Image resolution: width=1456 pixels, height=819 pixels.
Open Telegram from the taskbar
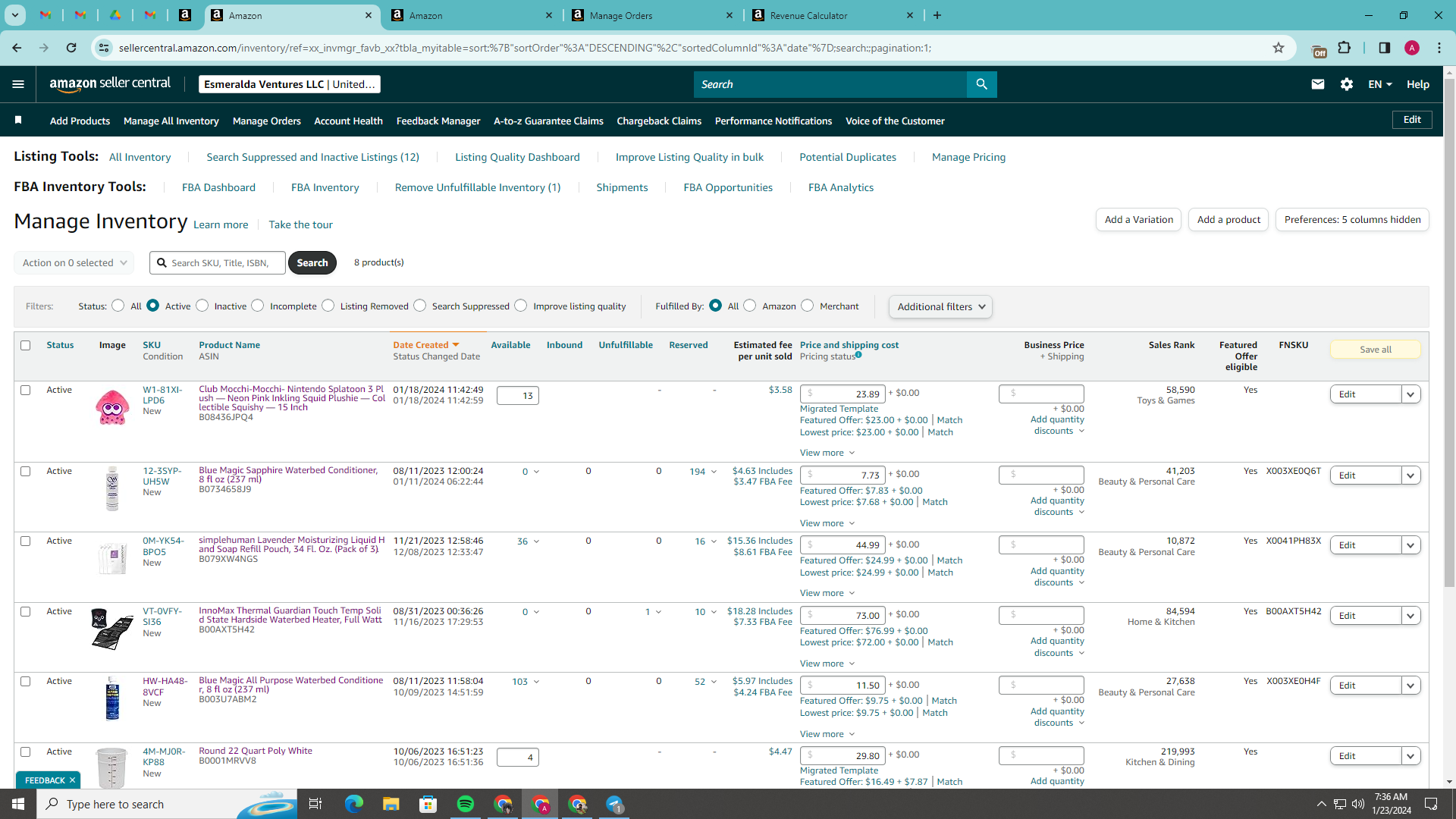point(615,804)
